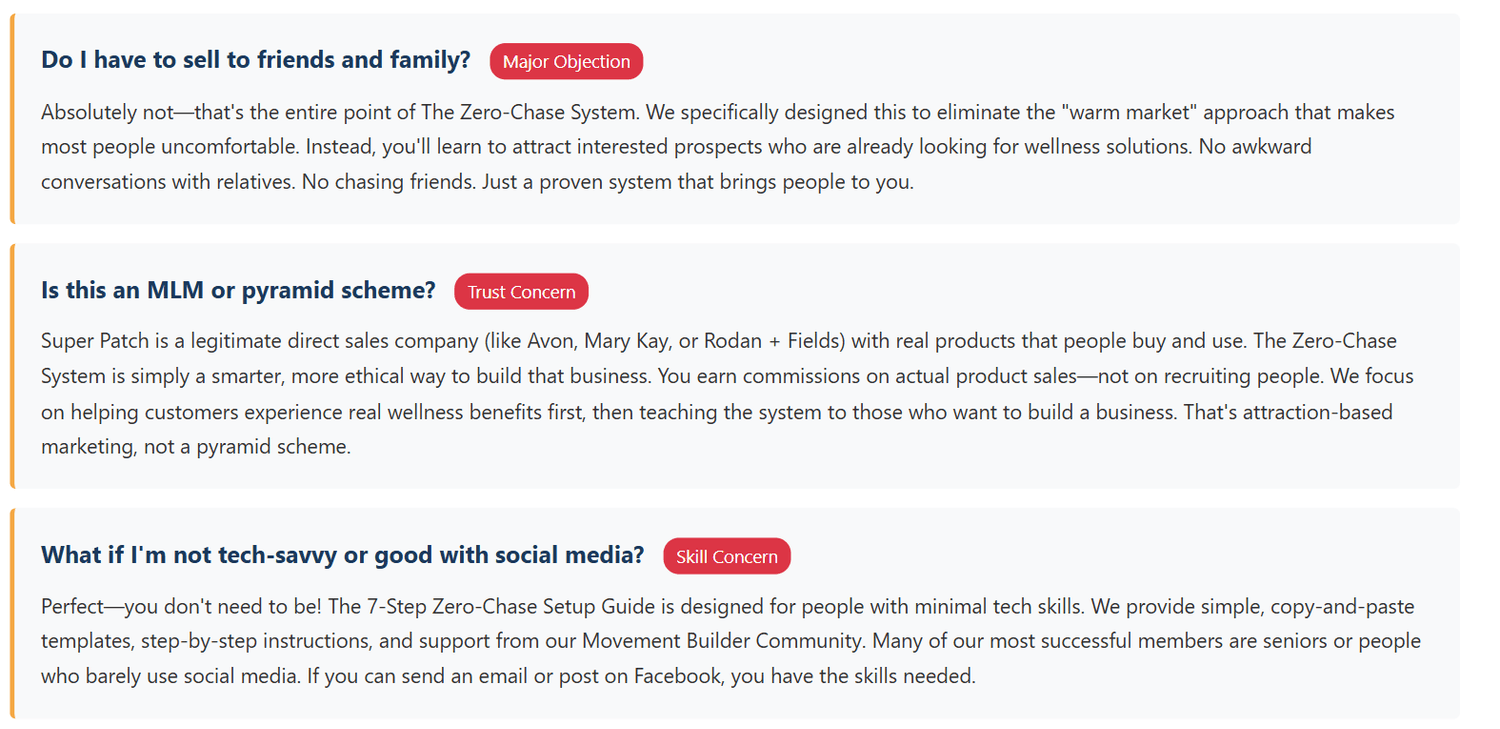Click the phrase "you have the skills needed."
Image resolution: width=1500 pixels, height=729 pixels.
click(x=853, y=676)
